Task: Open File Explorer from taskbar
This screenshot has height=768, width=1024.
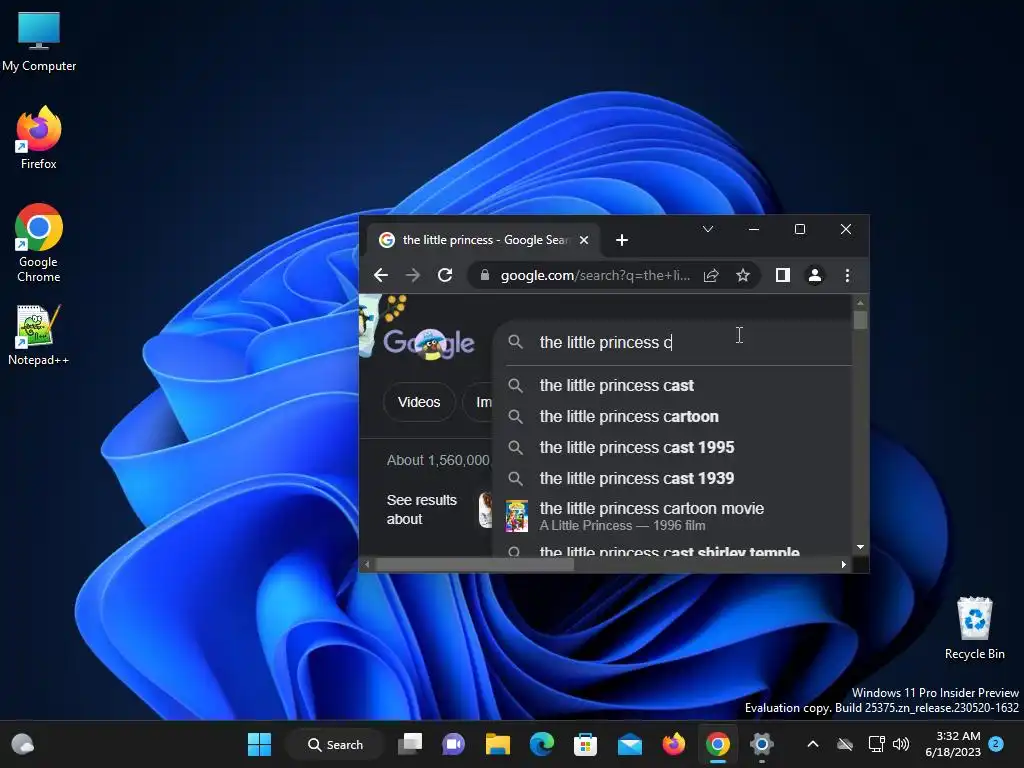Action: tap(498, 744)
